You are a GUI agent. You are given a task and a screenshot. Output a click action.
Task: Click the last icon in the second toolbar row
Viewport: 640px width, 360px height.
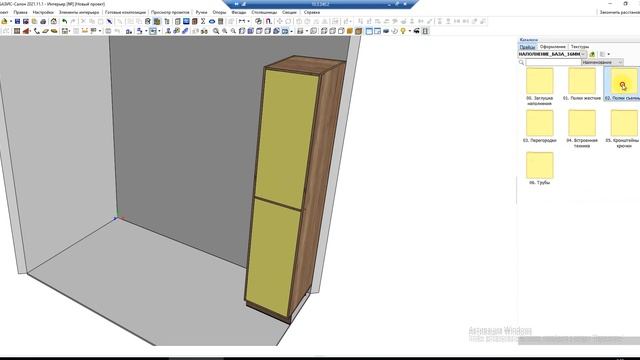(425, 31)
